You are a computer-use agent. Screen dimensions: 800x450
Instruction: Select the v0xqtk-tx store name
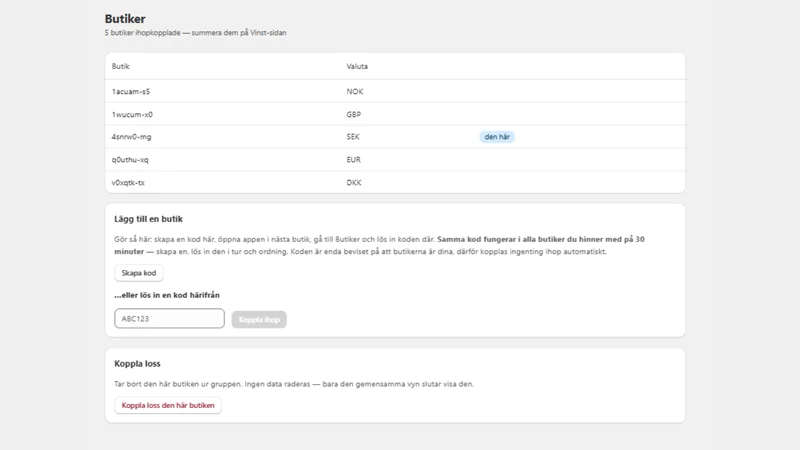point(128,183)
